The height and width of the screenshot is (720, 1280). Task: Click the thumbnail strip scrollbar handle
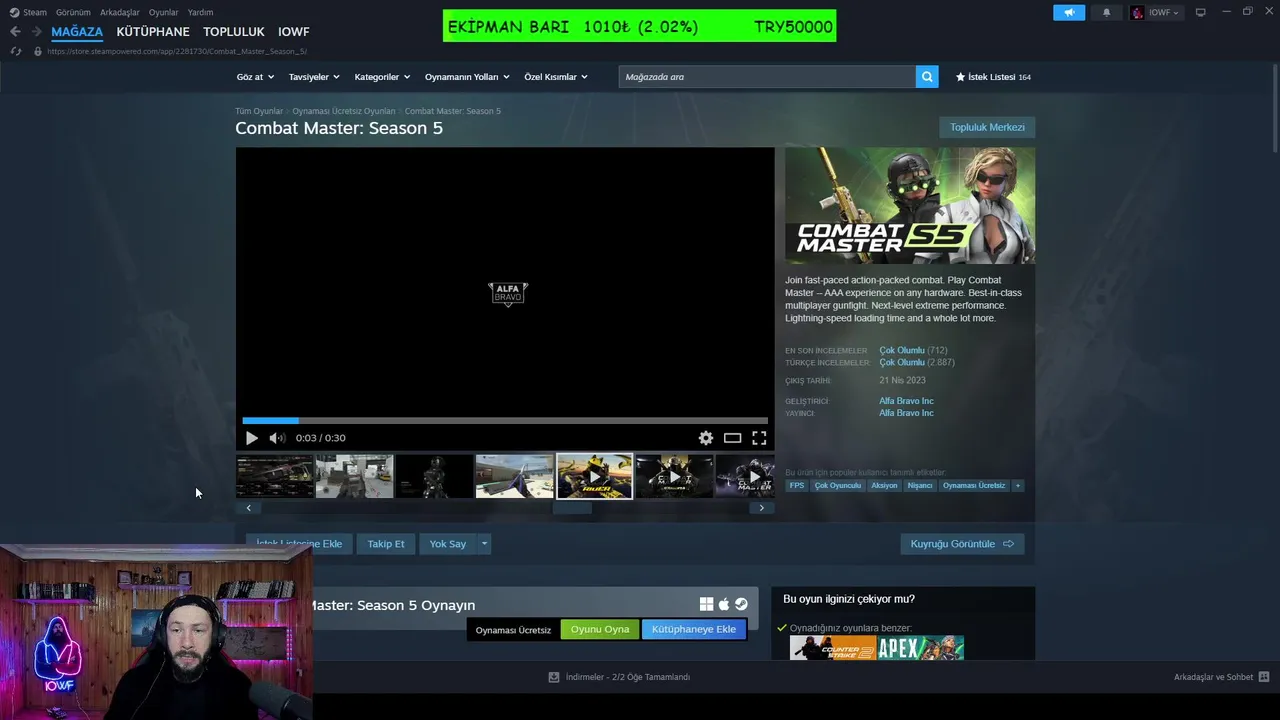coord(572,508)
